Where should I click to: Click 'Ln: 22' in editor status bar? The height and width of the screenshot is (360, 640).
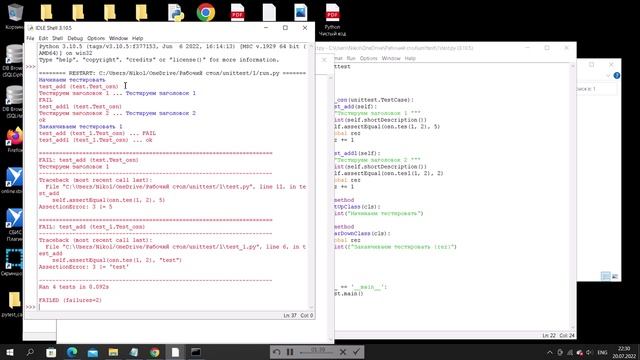click(x=549, y=335)
